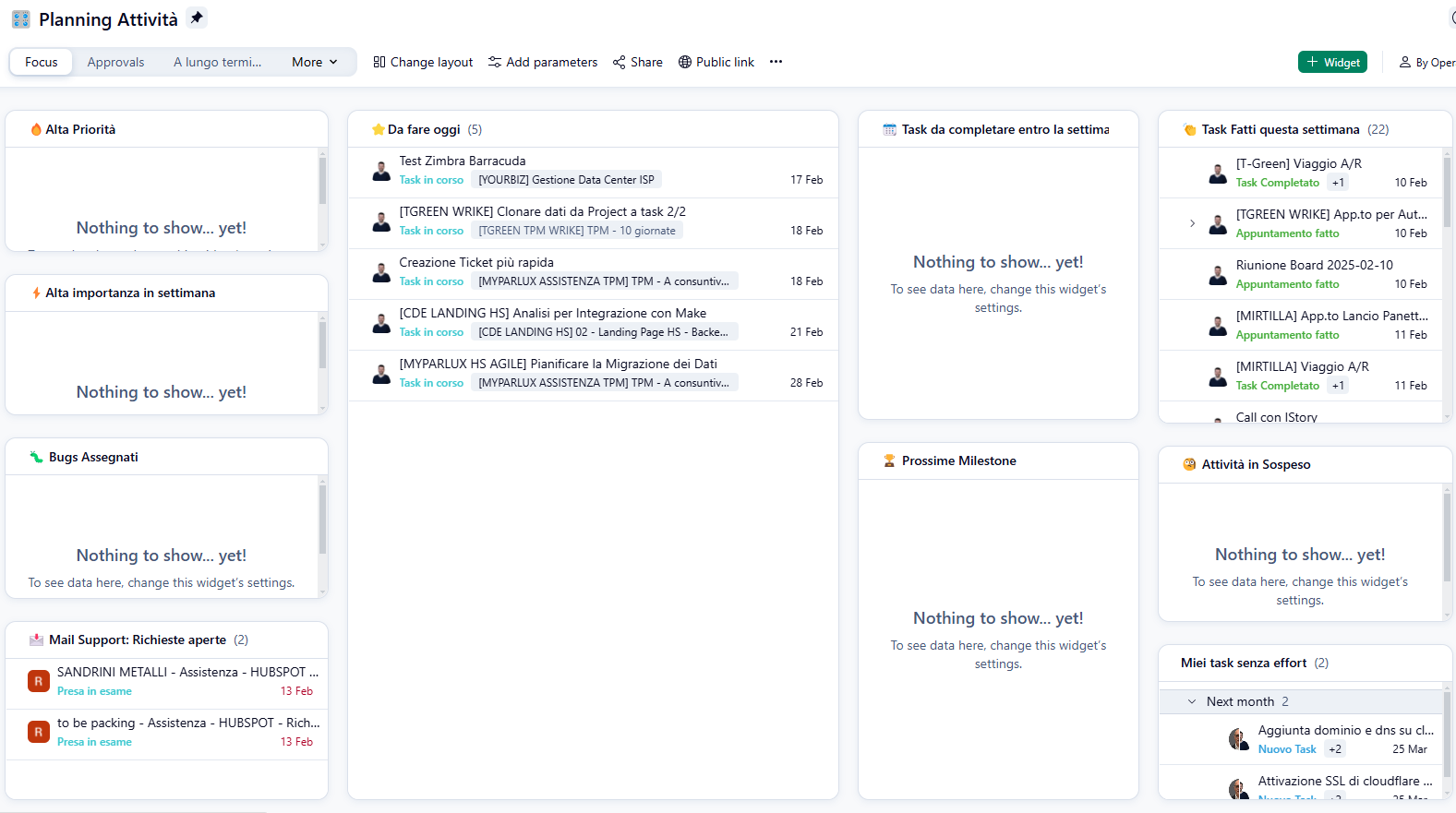
Task: Click the avatar on [CDE LANDING HS] Analisi row
Action: 380,324
